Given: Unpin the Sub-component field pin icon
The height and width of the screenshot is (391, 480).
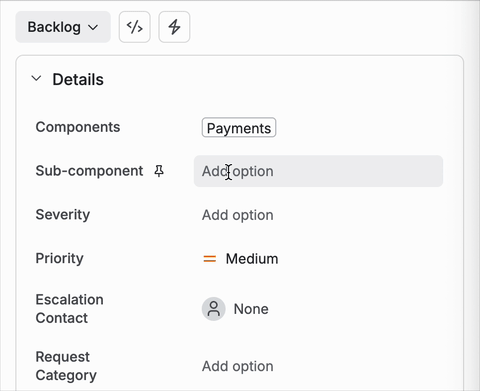Looking at the screenshot, I should pyautogui.click(x=159, y=171).
